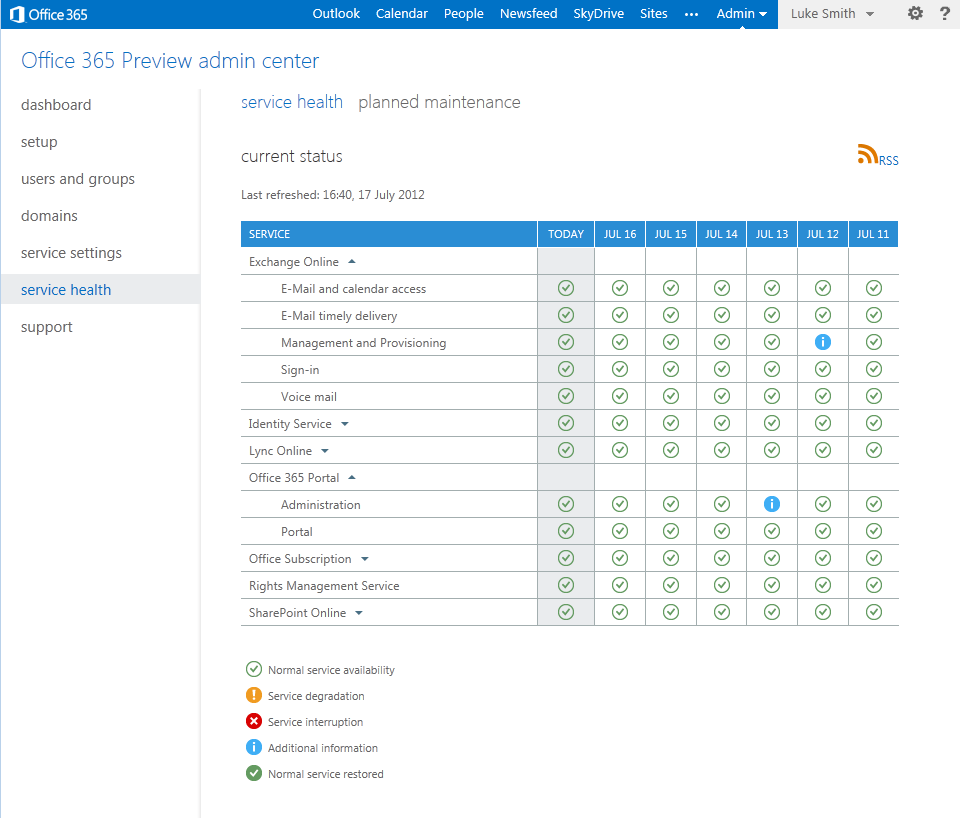Go to users and groups in sidebar
Screen dimensions: 960x818
(78, 179)
